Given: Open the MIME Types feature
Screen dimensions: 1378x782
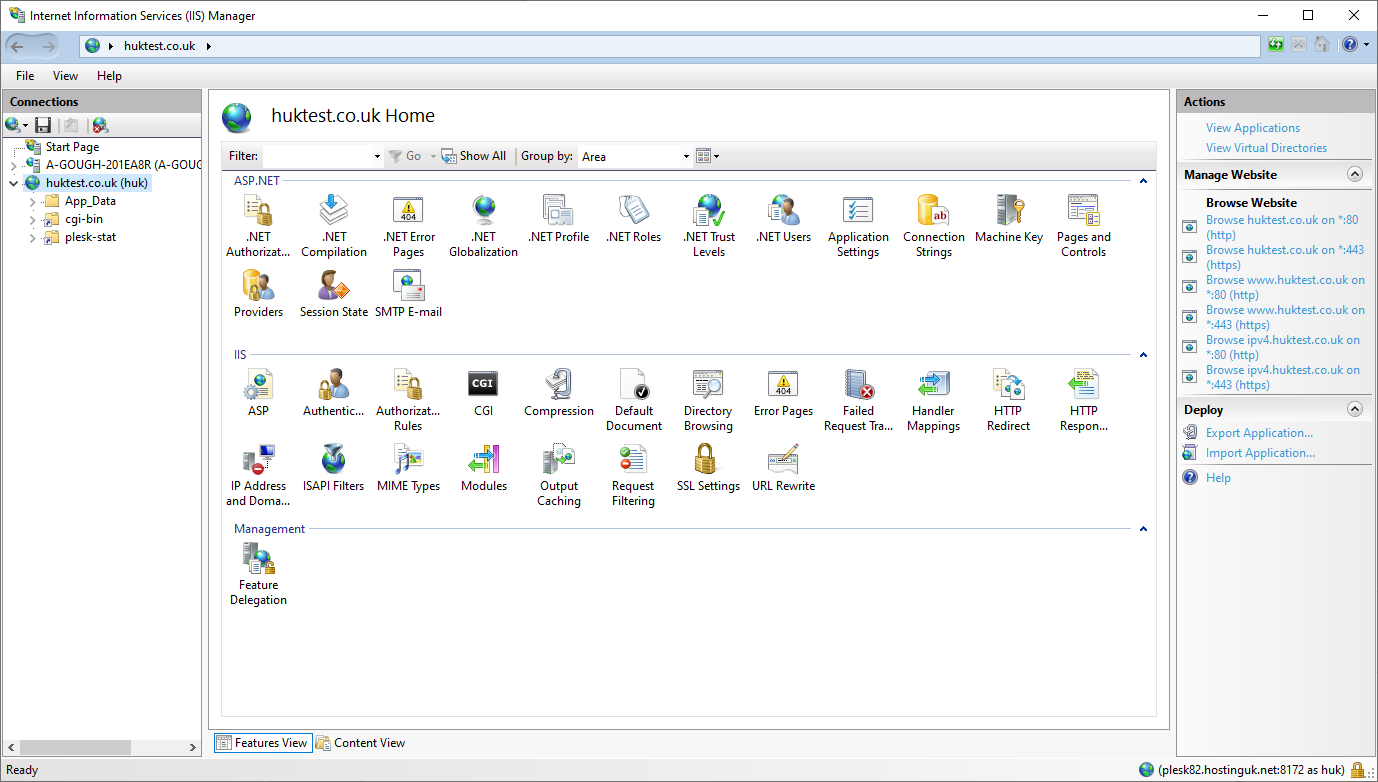Looking at the screenshot, I should coord(409,468).
